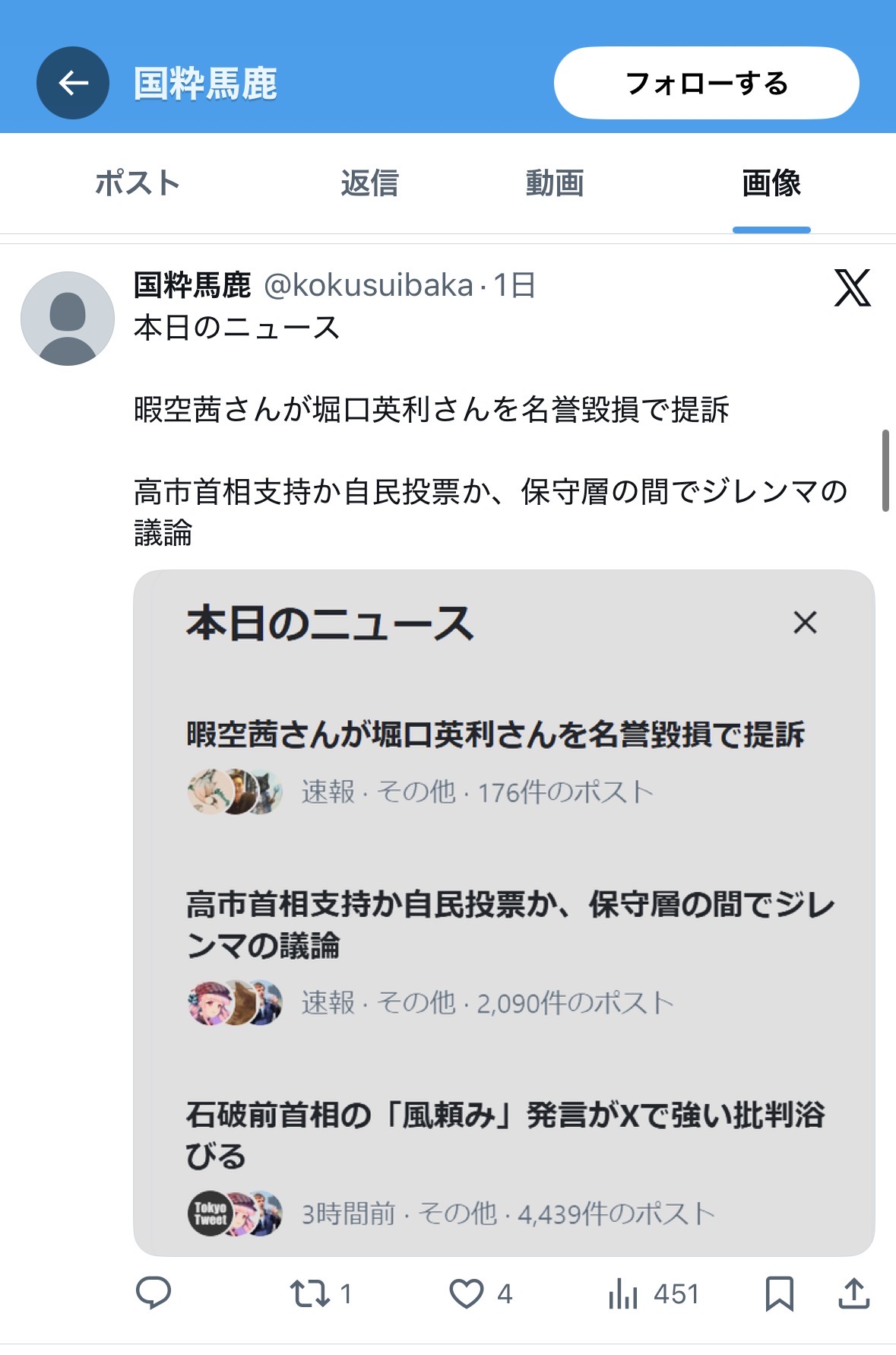Image resolution: width=896 pixels, height=1355 pixels.
Task: Click the X logo on the post
Action: pyautogui.click(x=852, y=287)
